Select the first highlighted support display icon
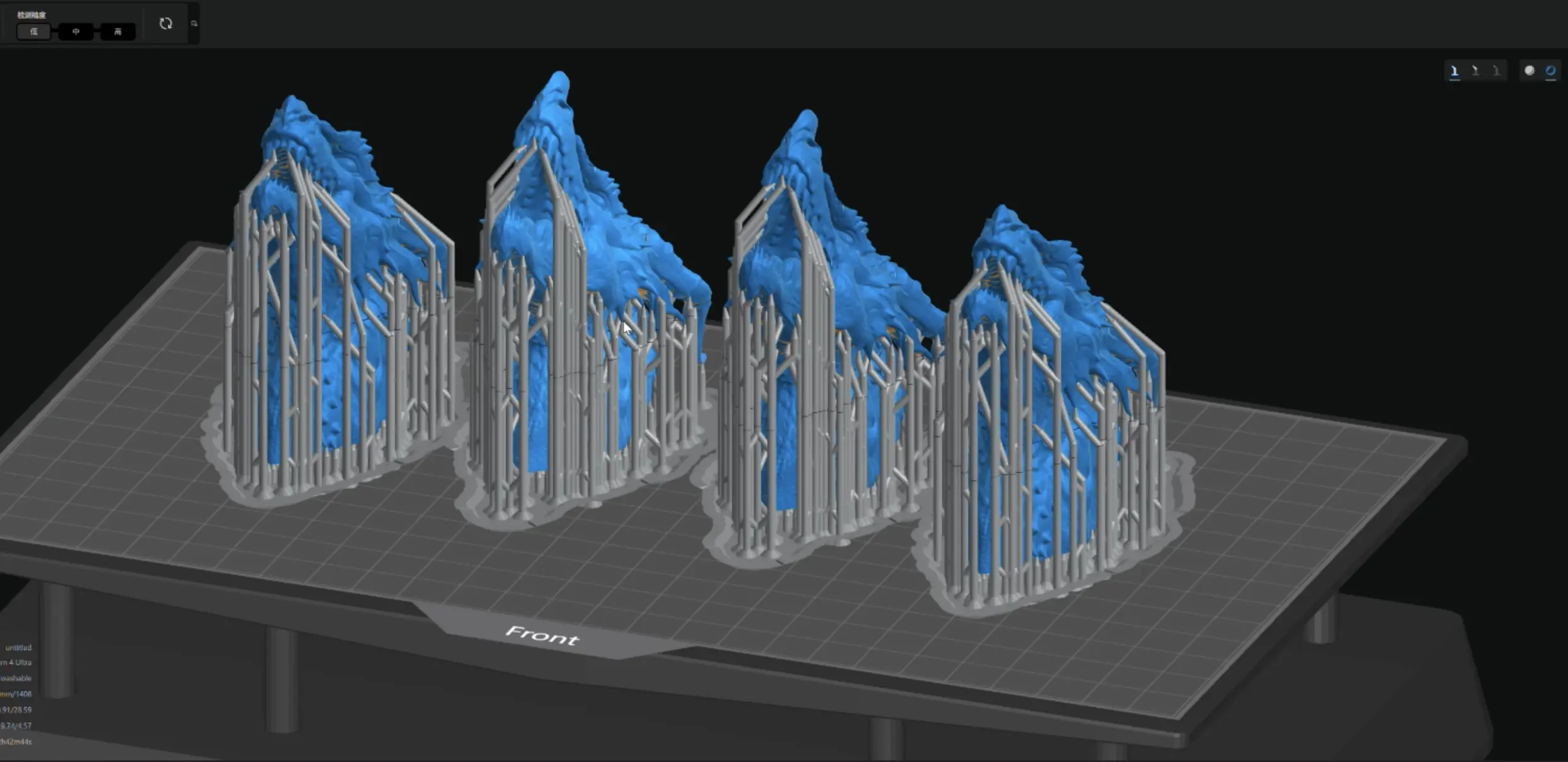 pos(1454,71)
